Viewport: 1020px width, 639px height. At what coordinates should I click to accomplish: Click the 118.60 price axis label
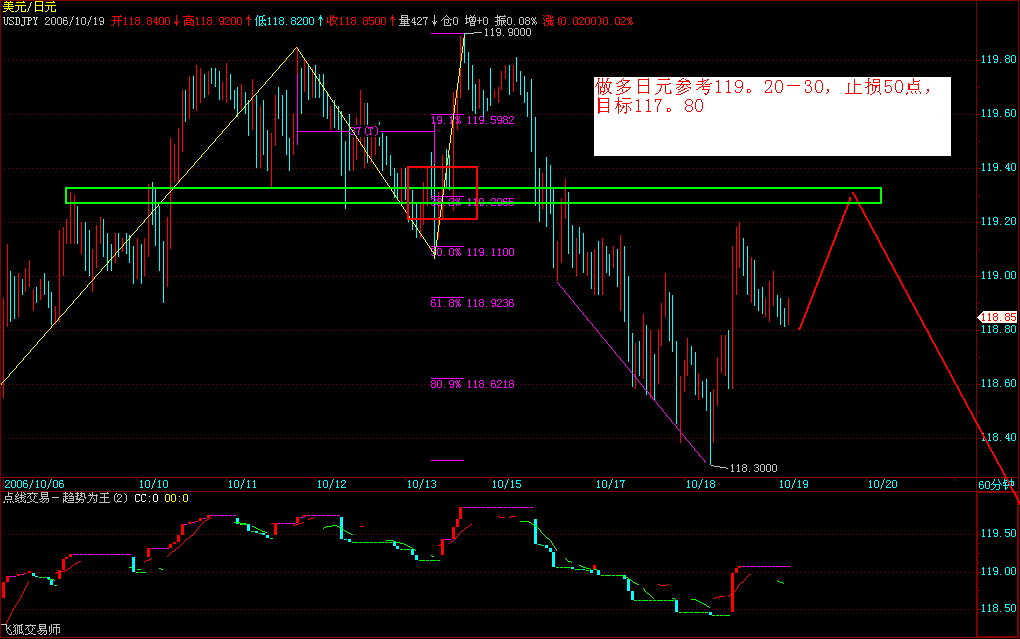[999, 383]
